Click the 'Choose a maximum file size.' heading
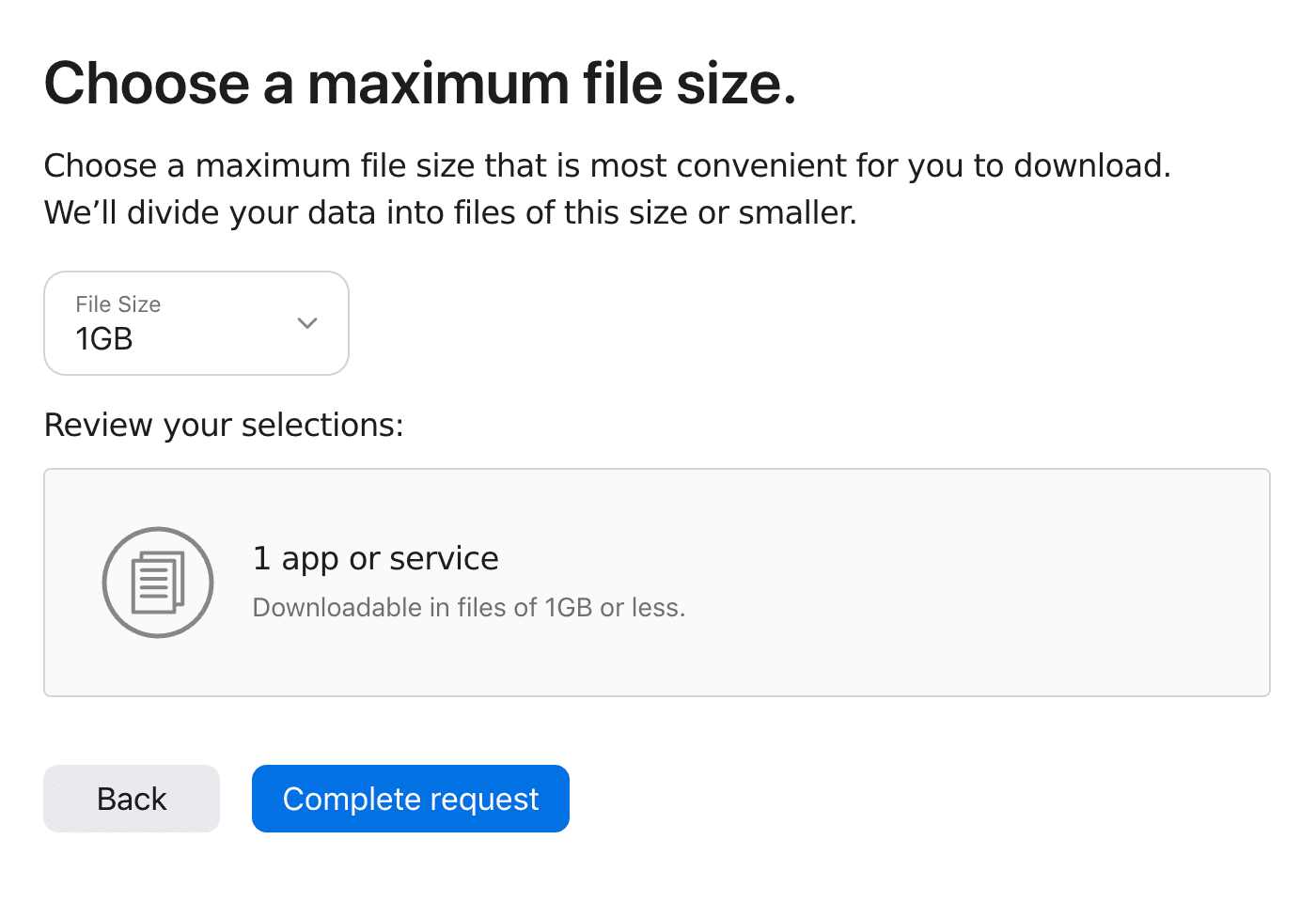The height and width of the screenshot is (902, 1316). [x=420, y=84]
